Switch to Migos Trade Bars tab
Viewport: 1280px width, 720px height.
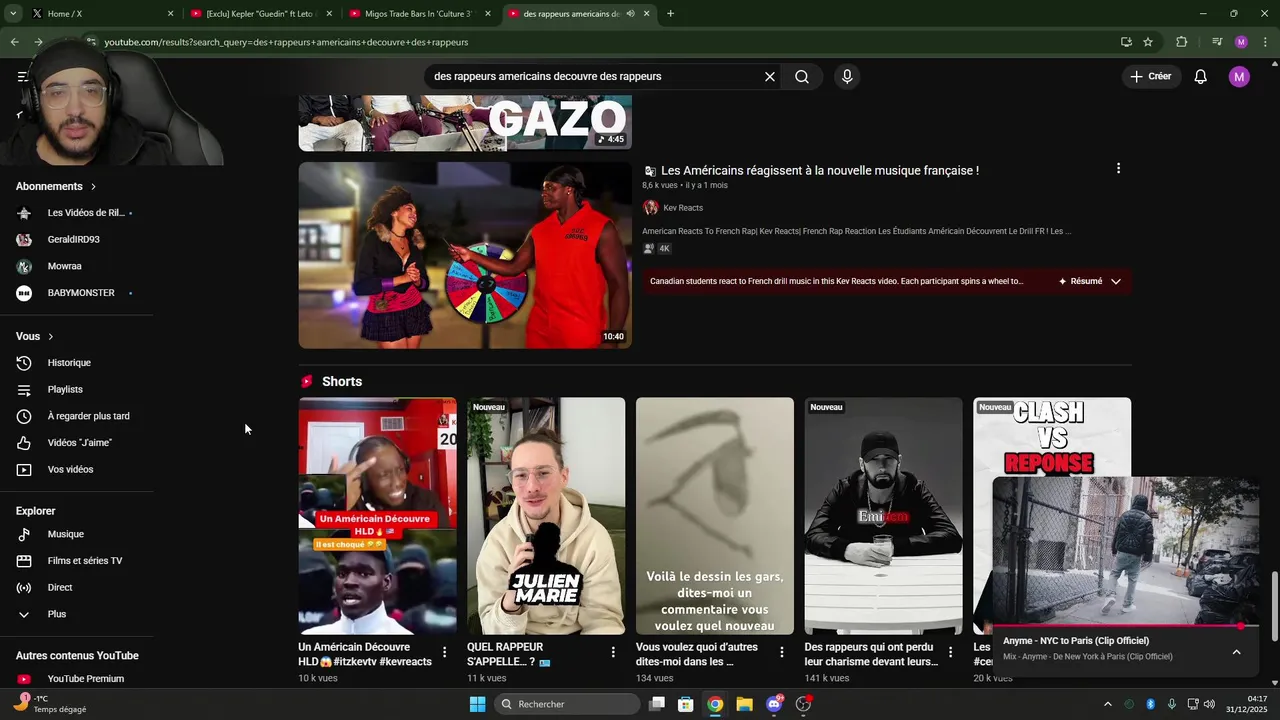tap(418, 14)
